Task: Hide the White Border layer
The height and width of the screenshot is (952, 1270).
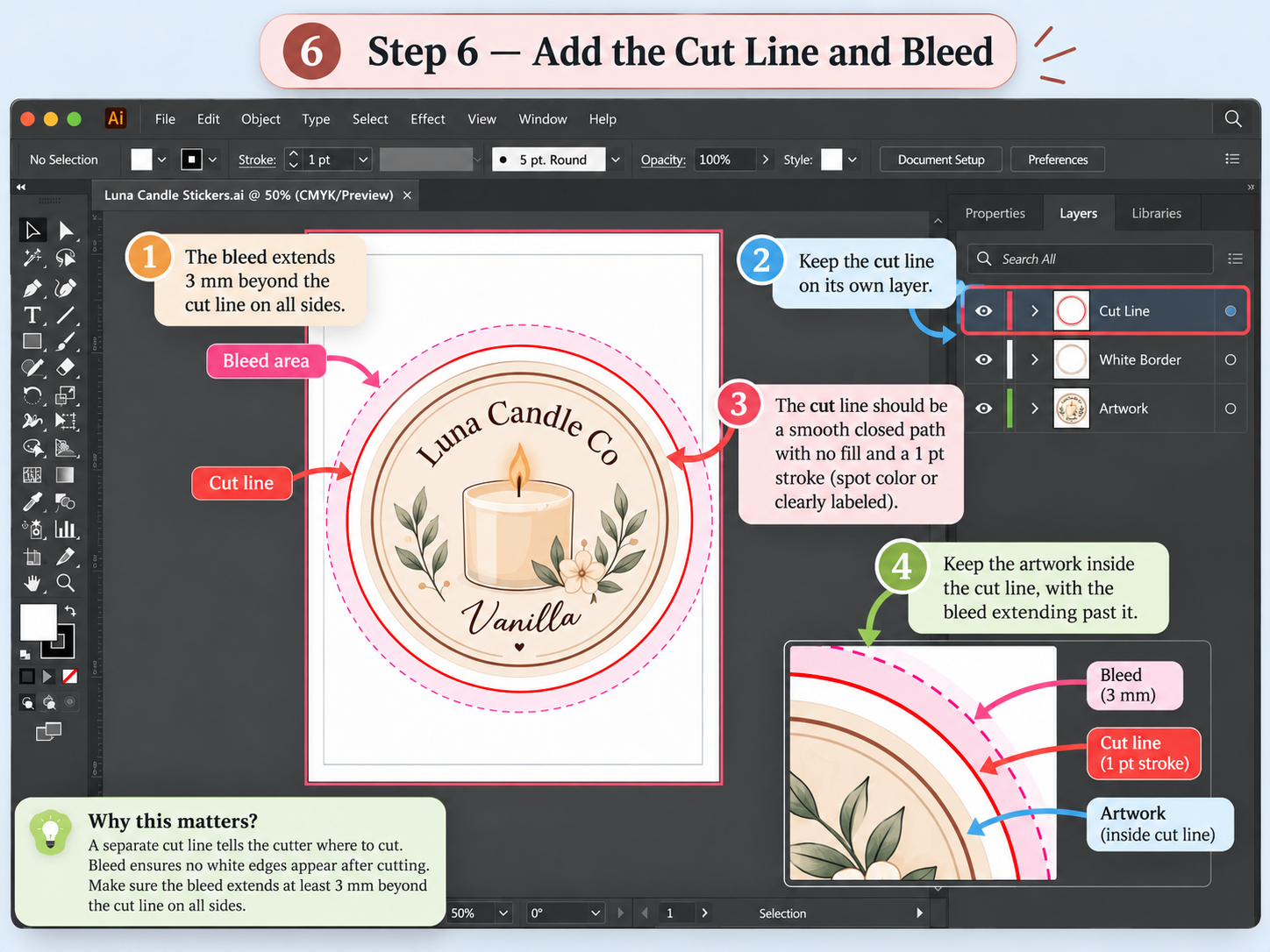Action: (984, 359)
